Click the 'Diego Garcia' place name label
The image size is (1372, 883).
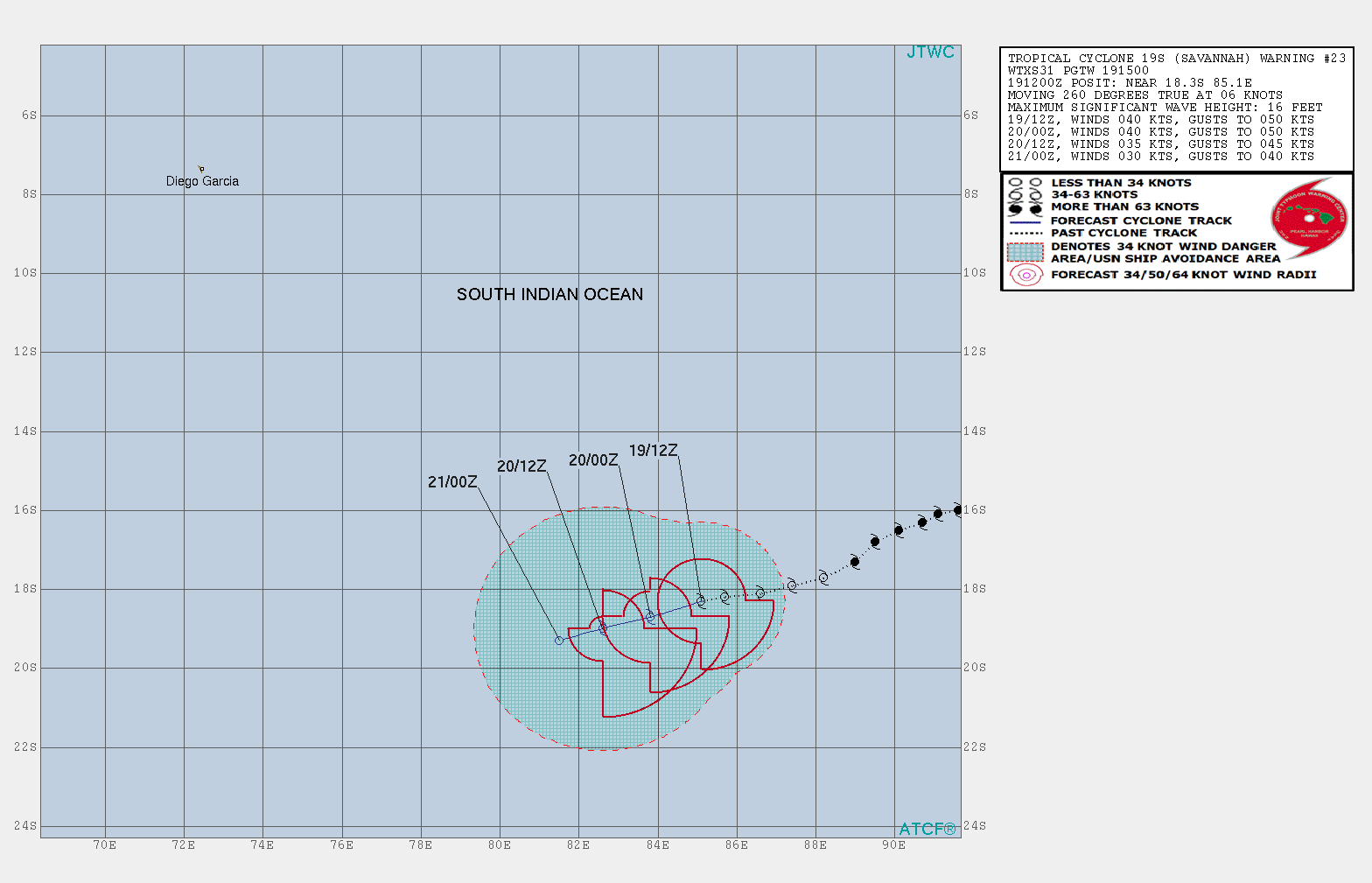pyautogui.click(x=202, y=181)
